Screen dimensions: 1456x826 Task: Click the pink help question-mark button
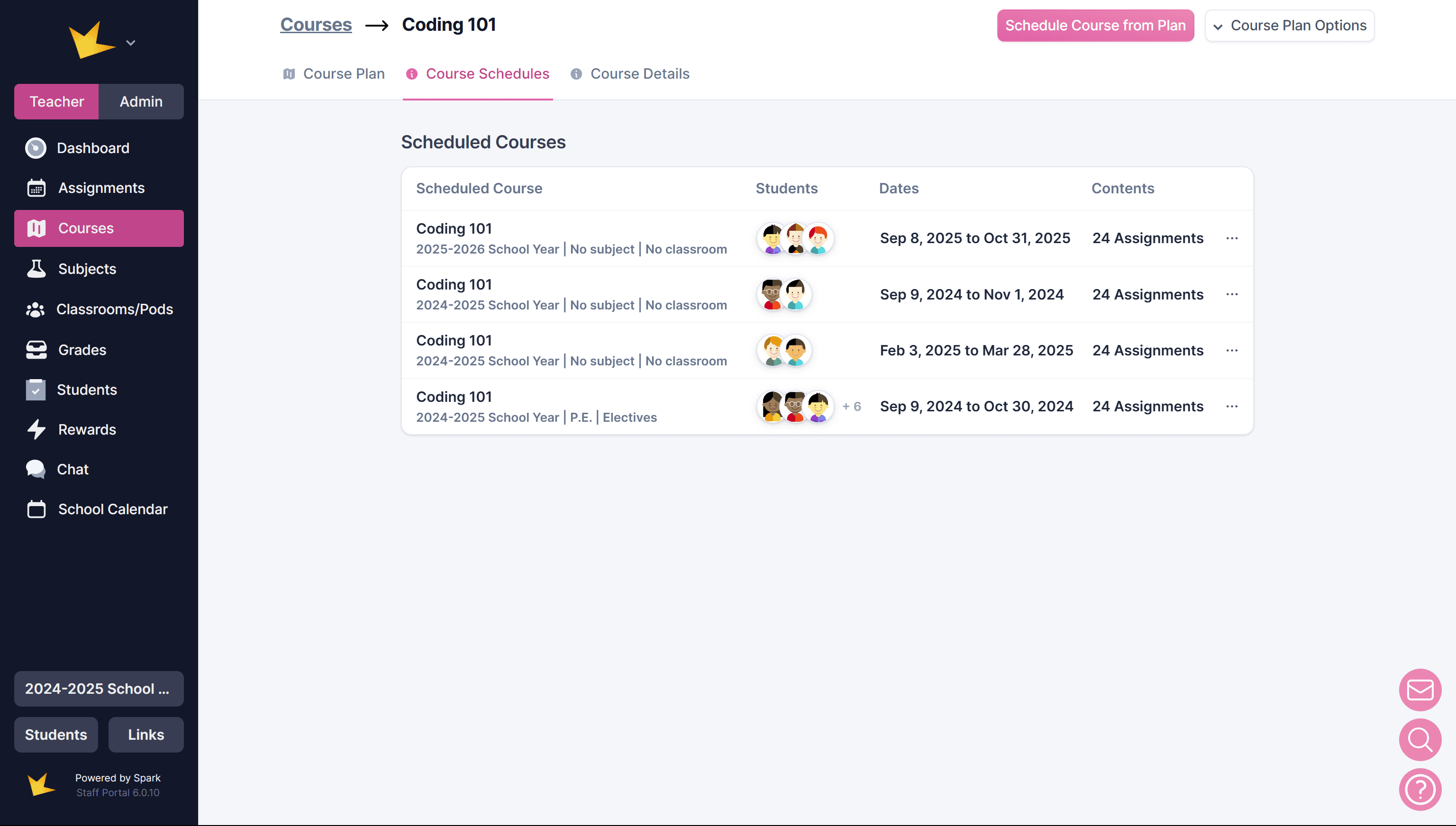tap(1420, 789)
